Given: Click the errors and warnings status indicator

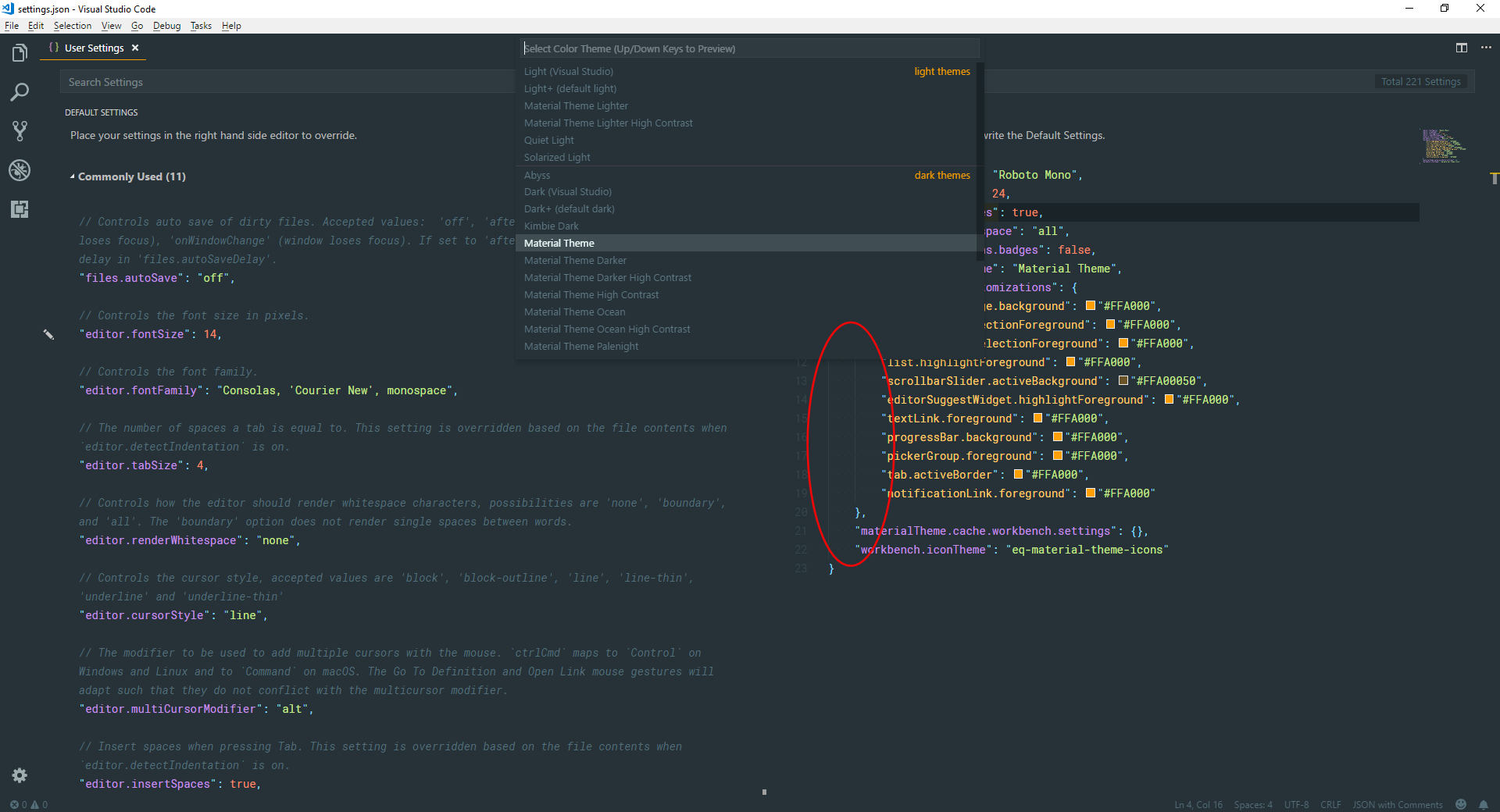Looking at the screenshot, I should [x=29, y=805].
